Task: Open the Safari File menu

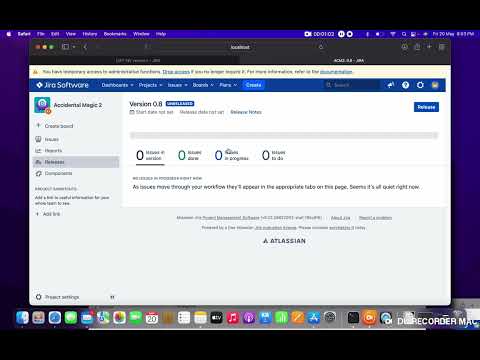Action: point(41,34)
